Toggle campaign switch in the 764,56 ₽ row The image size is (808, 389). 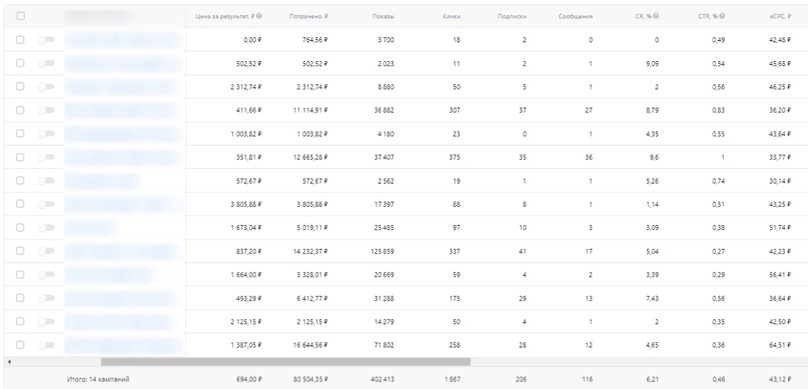(x=46, y=40)
